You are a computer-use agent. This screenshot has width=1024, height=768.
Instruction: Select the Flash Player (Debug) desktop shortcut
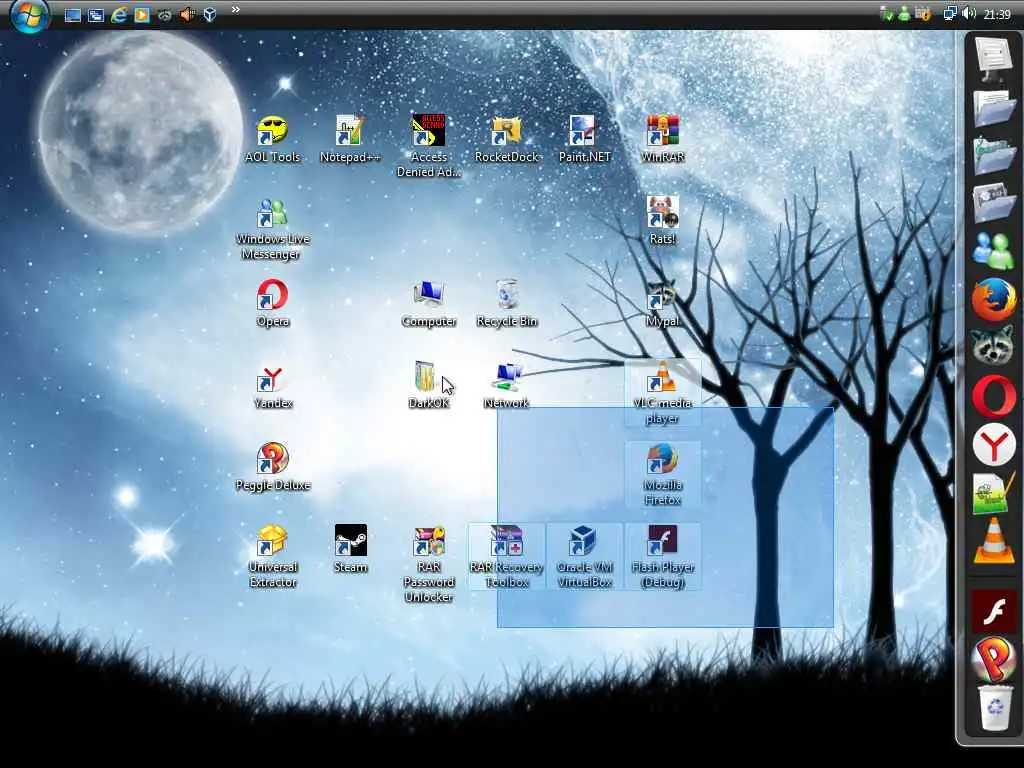pos(662,557)
